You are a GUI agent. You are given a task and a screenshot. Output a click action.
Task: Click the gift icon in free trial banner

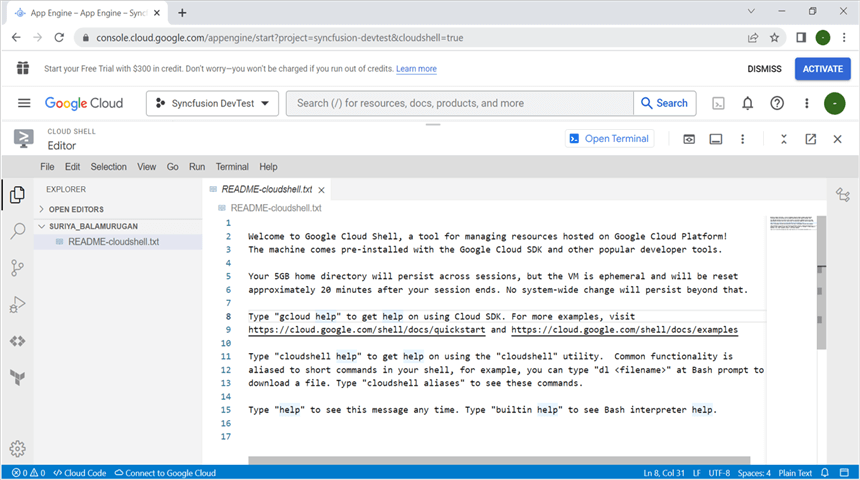click(x=23, y=68)
